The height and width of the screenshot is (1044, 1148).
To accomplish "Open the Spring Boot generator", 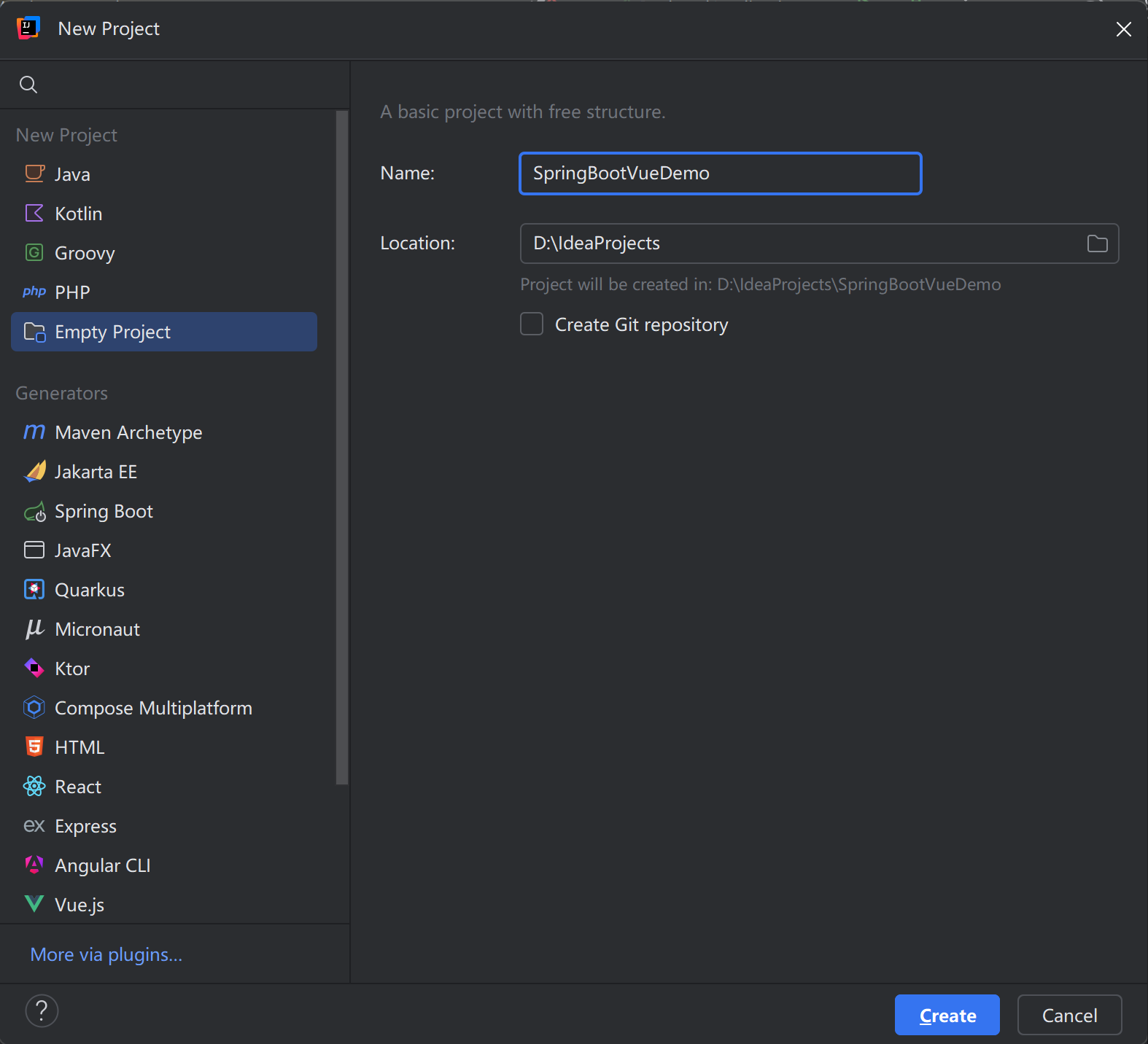I will [x=164, y=511].
